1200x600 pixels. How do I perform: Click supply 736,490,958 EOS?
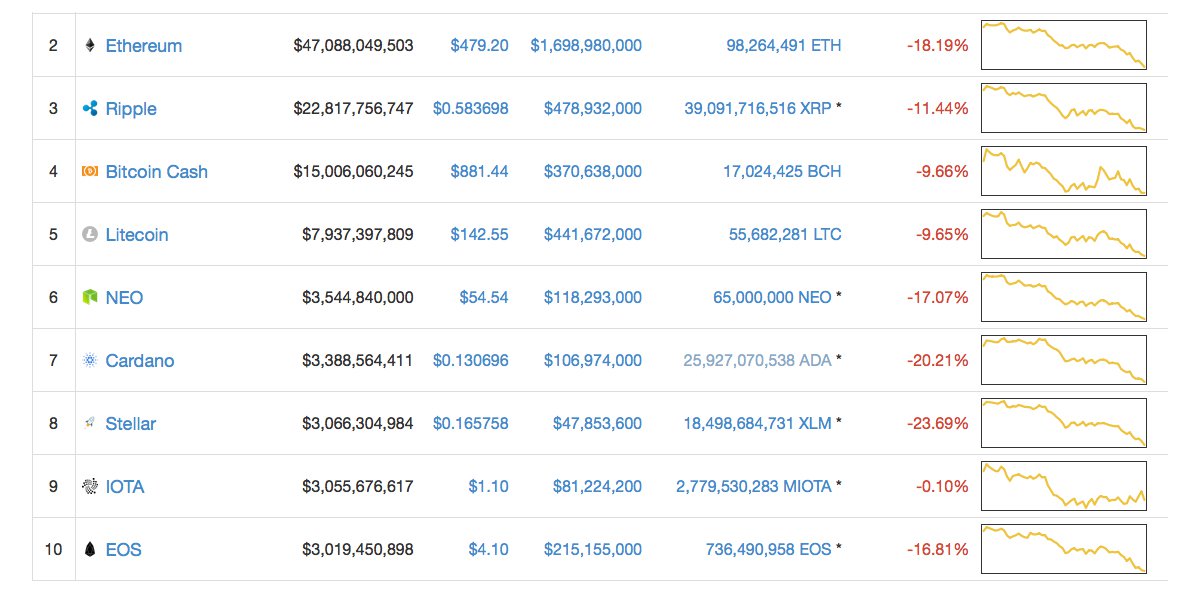pos(769,549)
